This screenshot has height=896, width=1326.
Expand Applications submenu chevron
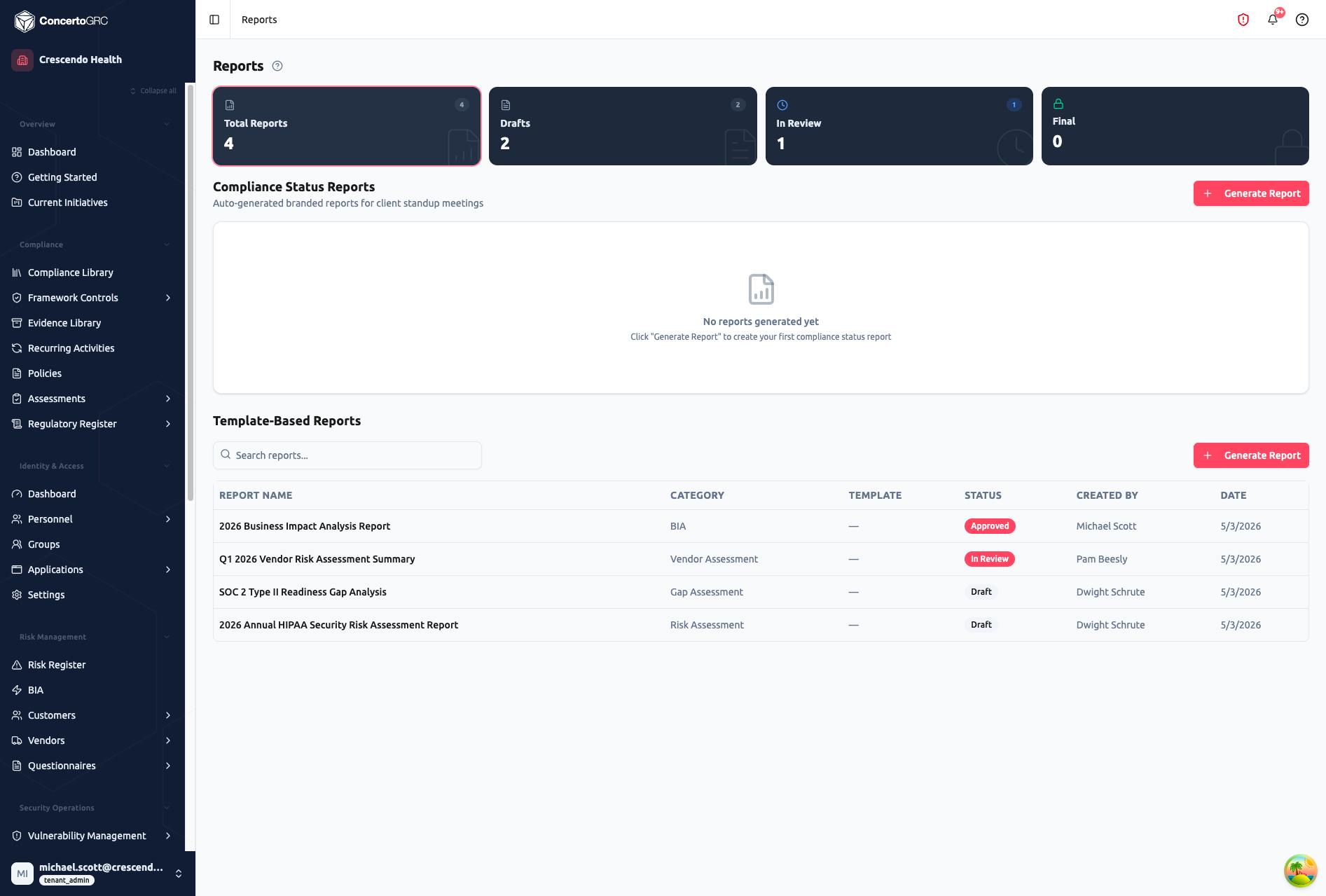pos(168,570)
